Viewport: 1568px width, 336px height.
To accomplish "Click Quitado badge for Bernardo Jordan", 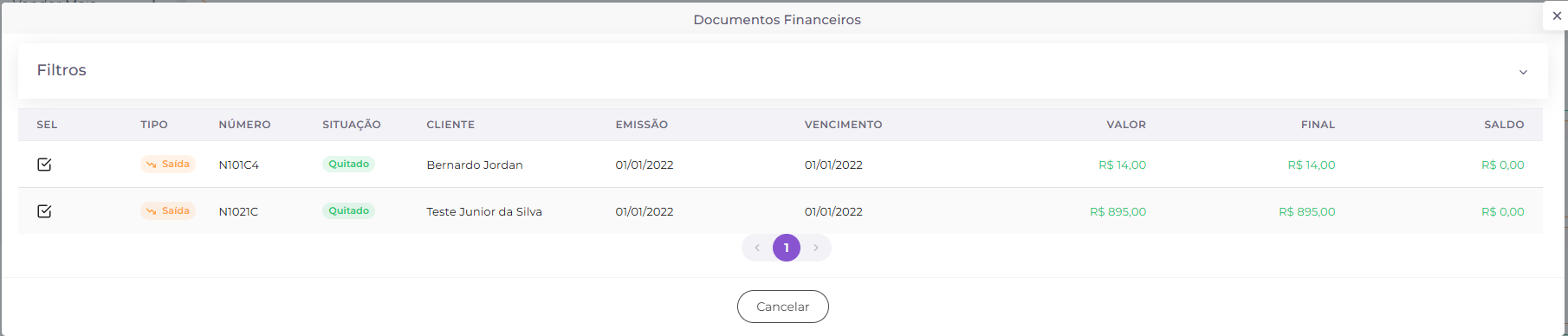I will point(348,165).
